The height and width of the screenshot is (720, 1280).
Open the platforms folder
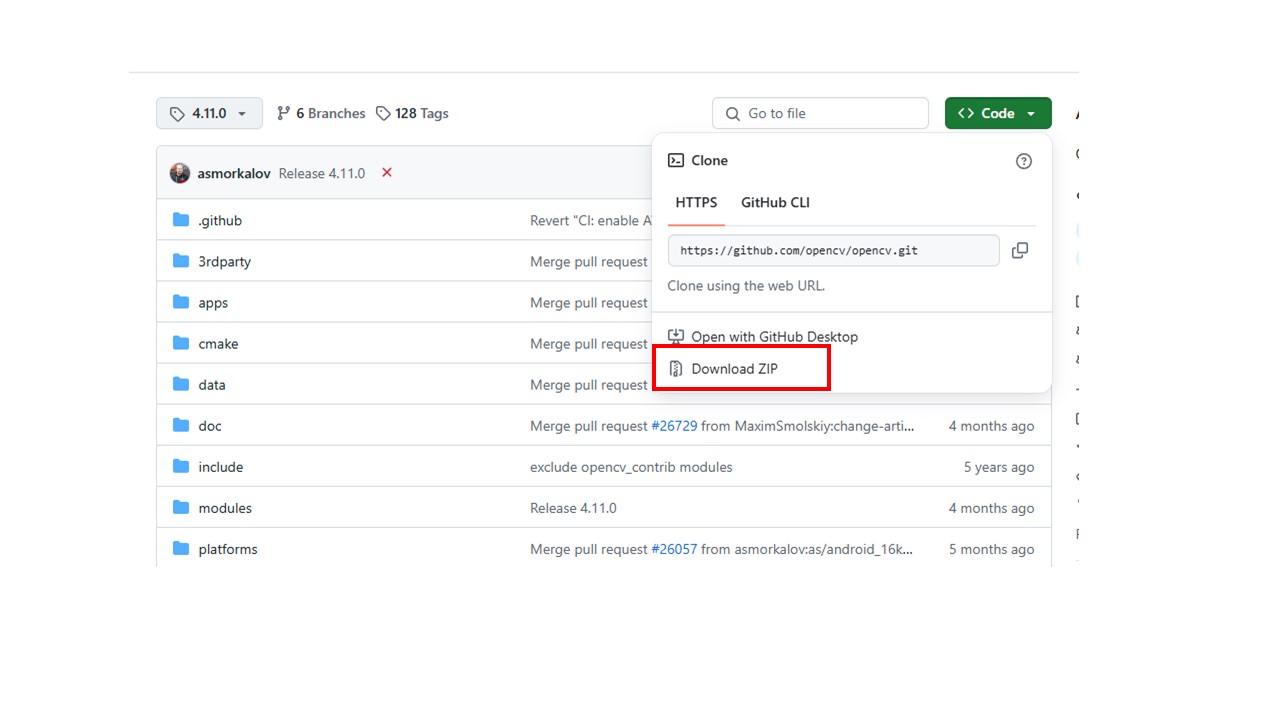click(228, 549)
